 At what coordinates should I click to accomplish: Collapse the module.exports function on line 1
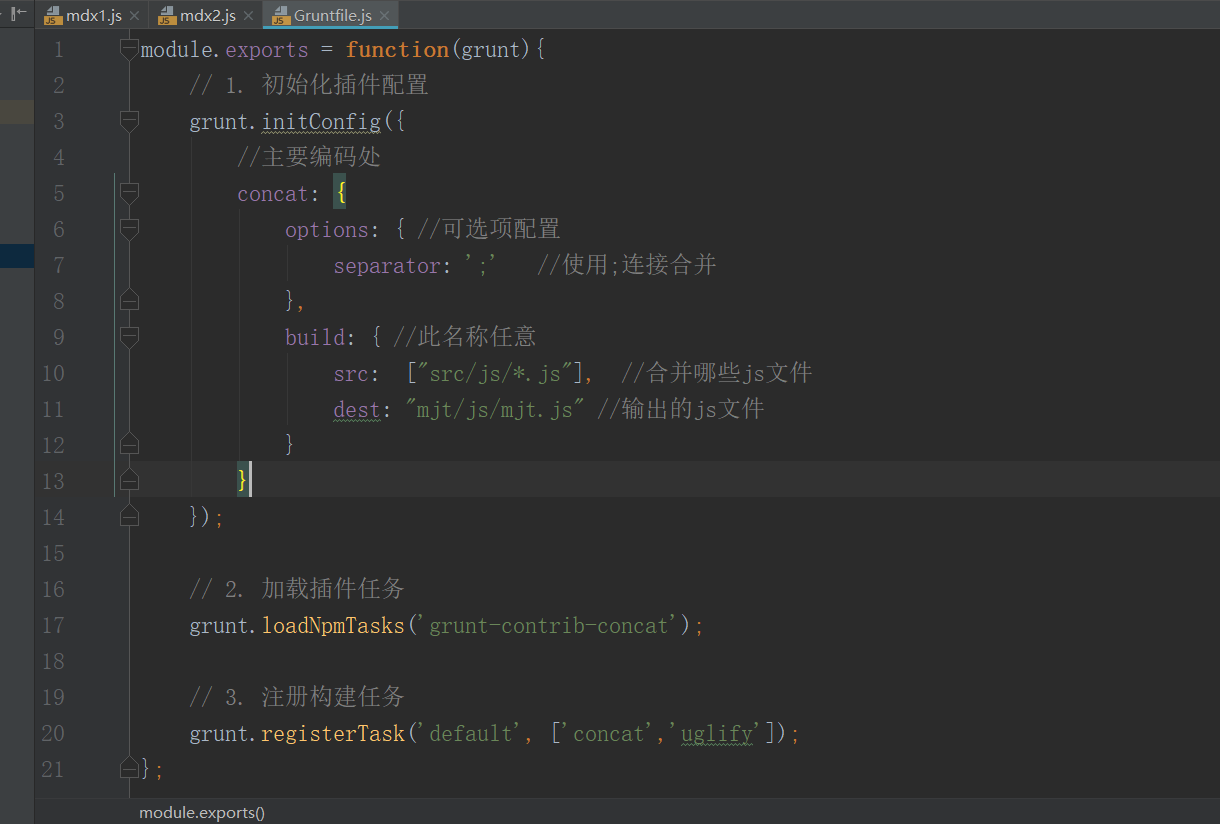129,50
